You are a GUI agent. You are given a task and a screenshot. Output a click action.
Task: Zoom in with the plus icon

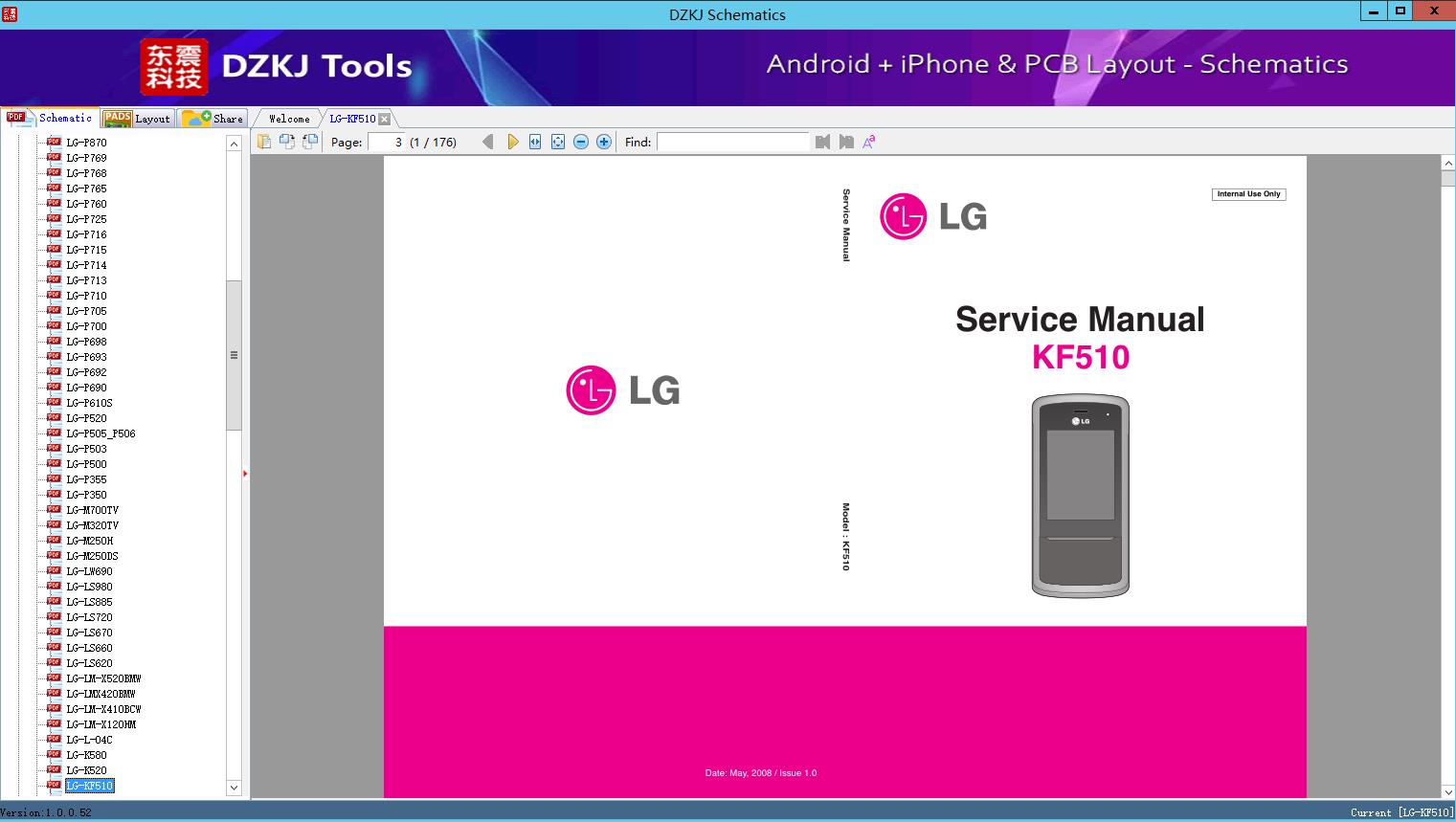click(x=604, y=142)
